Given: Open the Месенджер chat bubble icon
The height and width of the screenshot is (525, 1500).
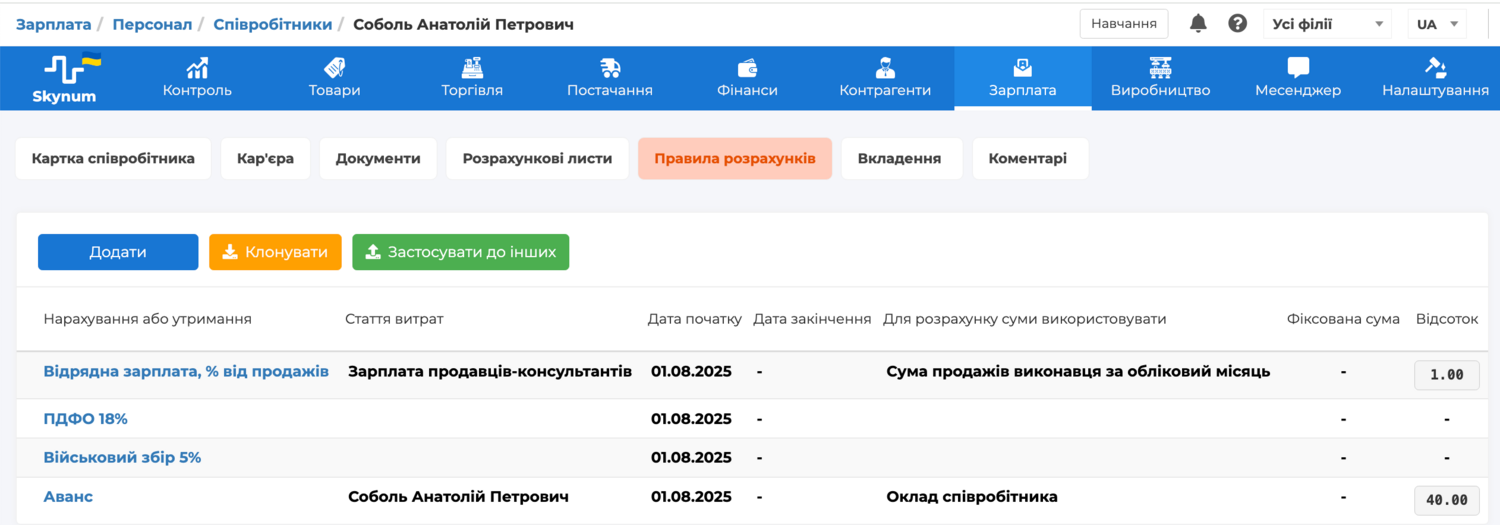Looking at the screenshot, I should [1298, 68].
